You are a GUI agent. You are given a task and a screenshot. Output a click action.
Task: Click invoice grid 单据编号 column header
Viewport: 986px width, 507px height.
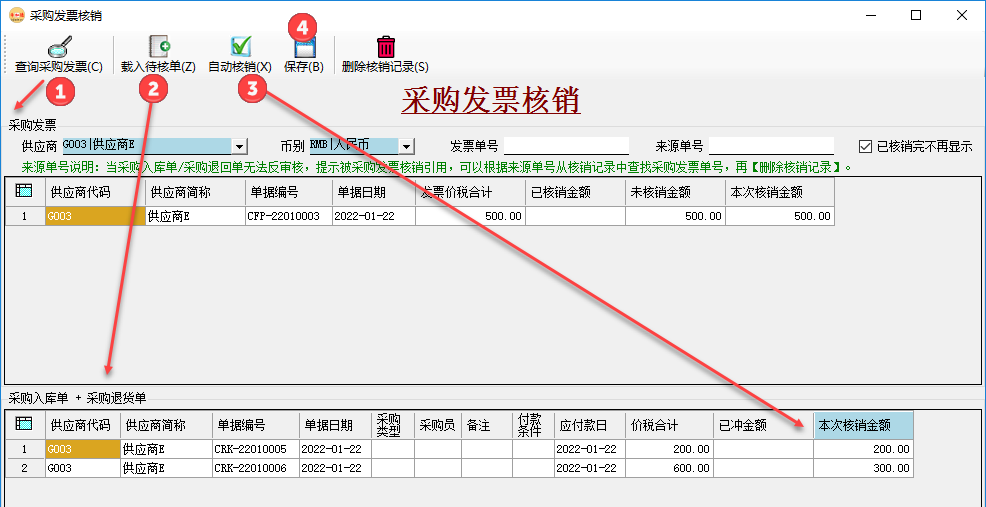[x=289, y=192]
